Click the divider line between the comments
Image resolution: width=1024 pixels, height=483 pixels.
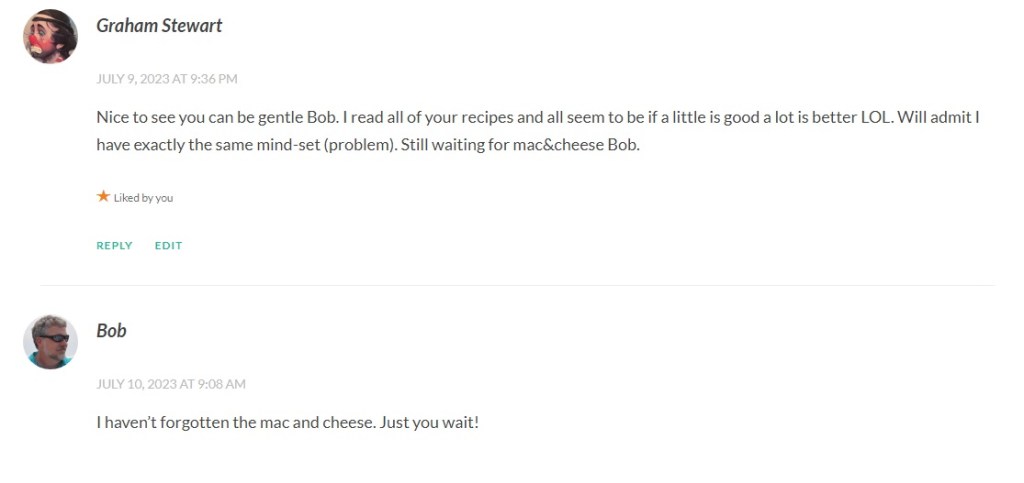point(517,285)
